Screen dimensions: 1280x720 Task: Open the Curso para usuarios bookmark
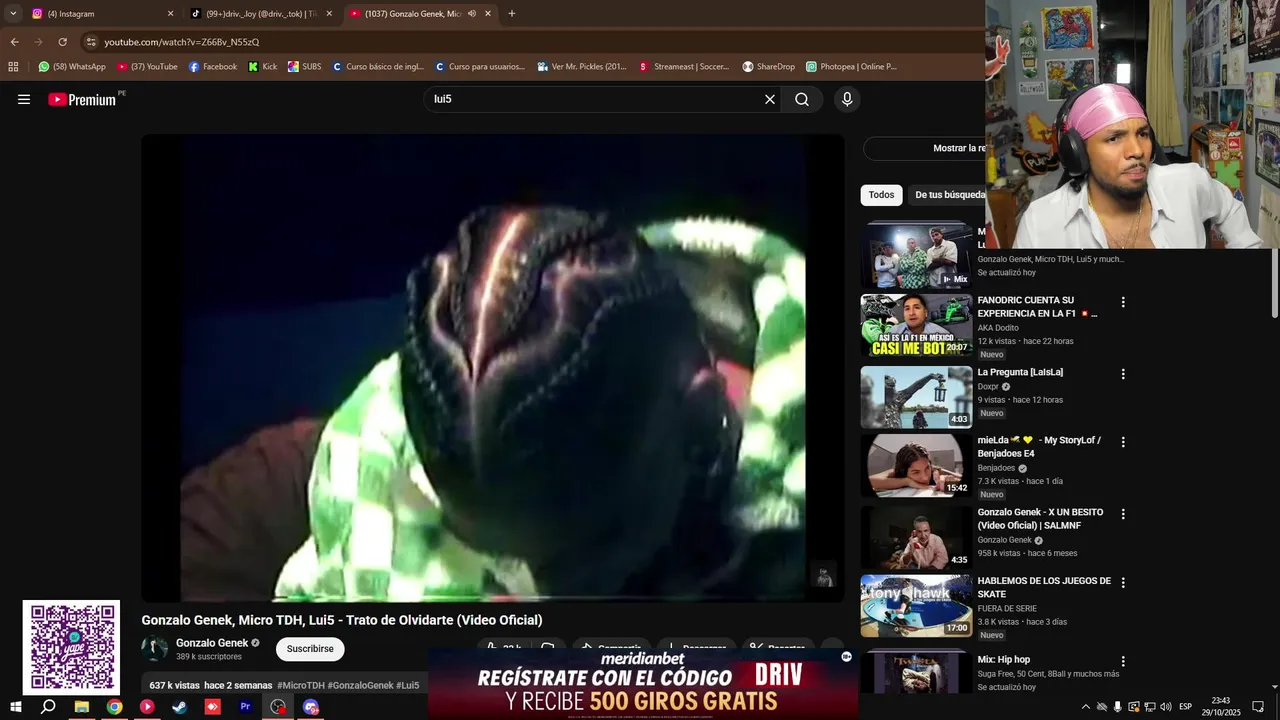479,67
